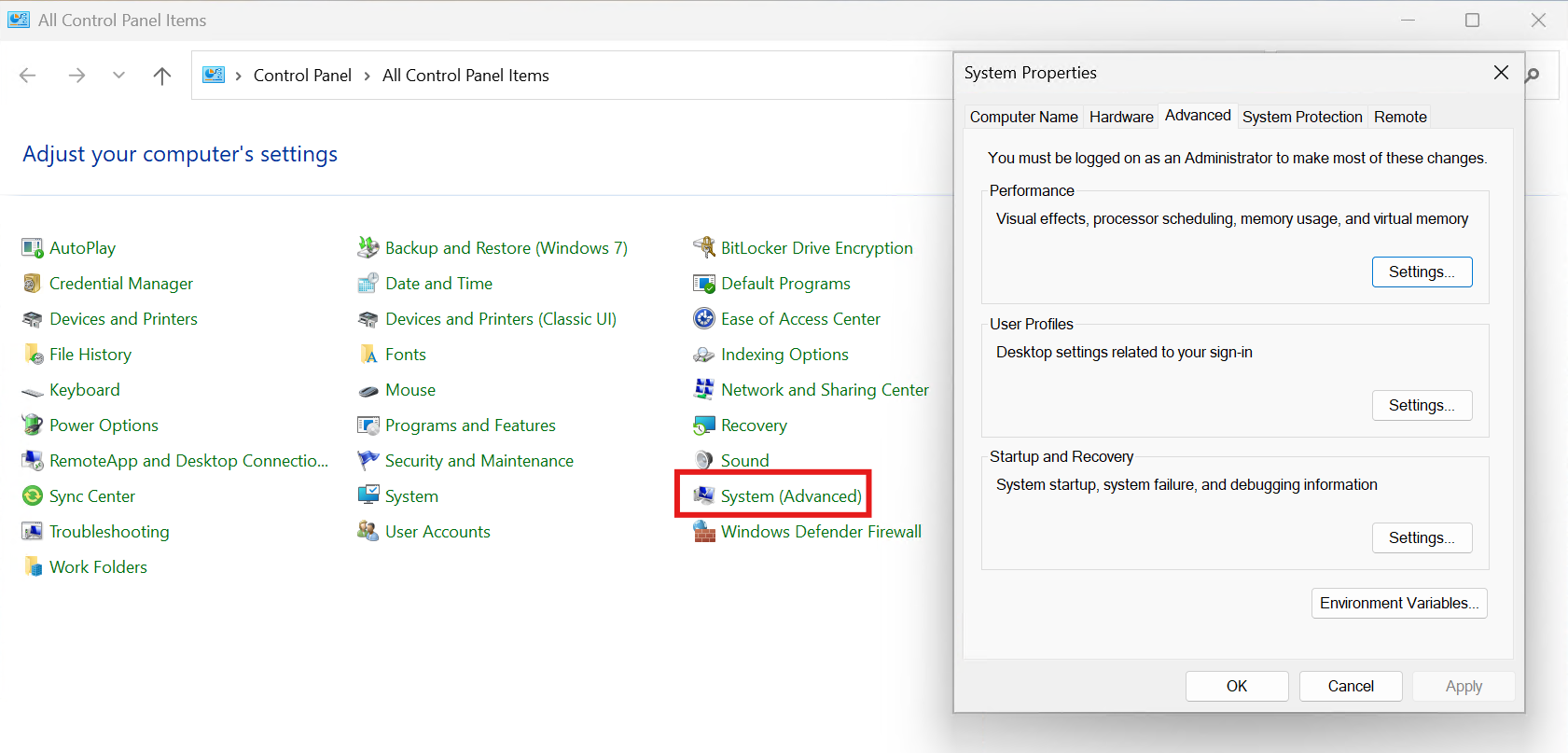1568x753 pixels.
Task: Click the search magnifier icon
Action: coord(1533,76)
